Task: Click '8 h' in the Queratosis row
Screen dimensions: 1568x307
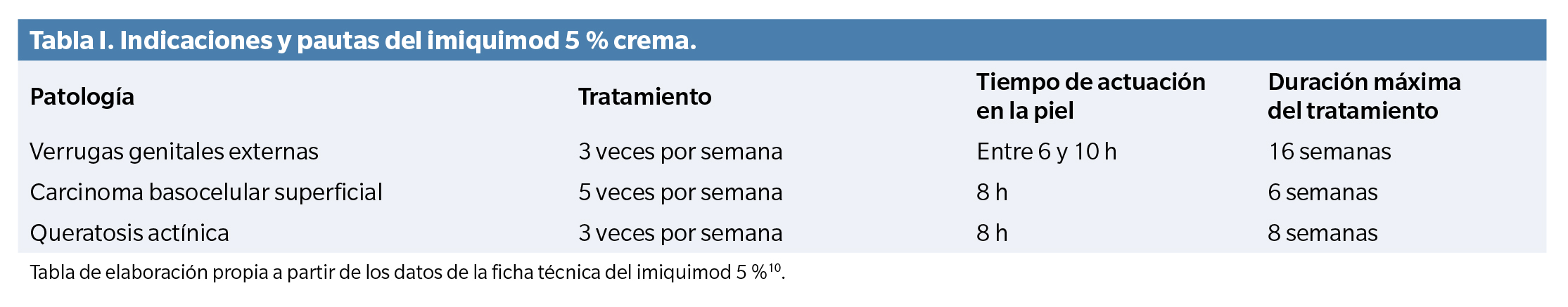Action: click(991, 233)
